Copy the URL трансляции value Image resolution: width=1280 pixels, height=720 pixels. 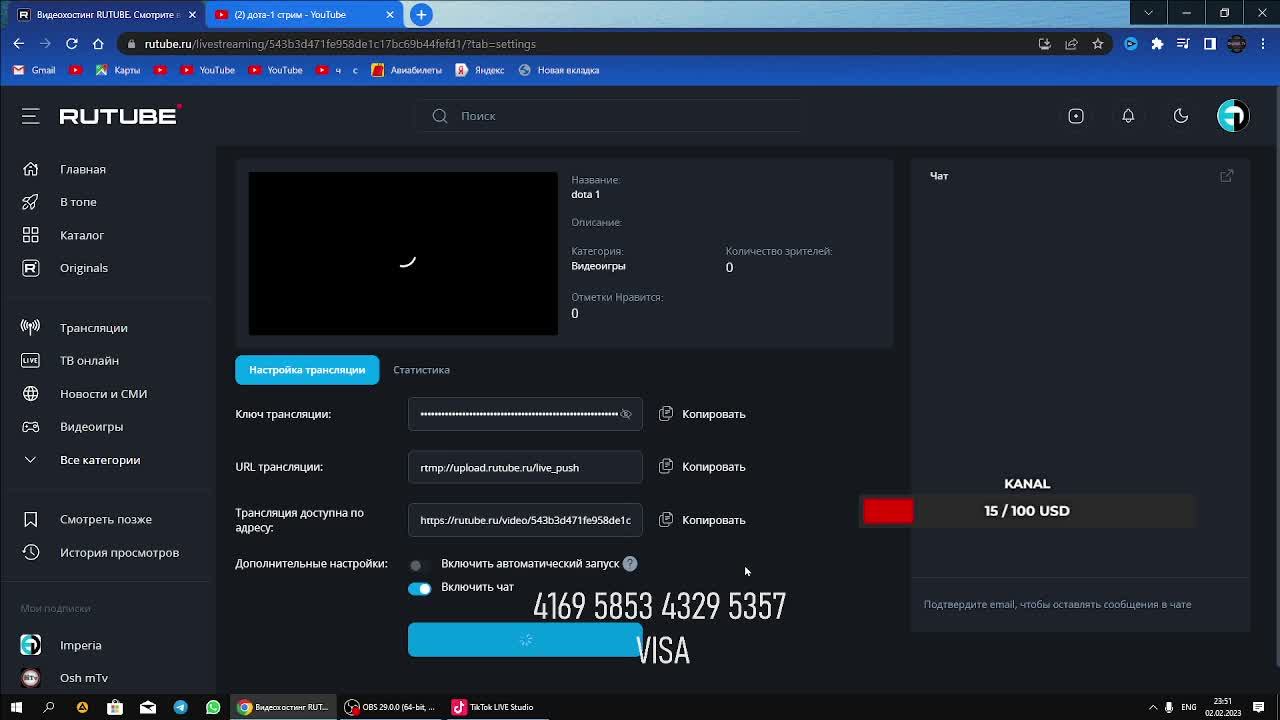click(702, 467)
